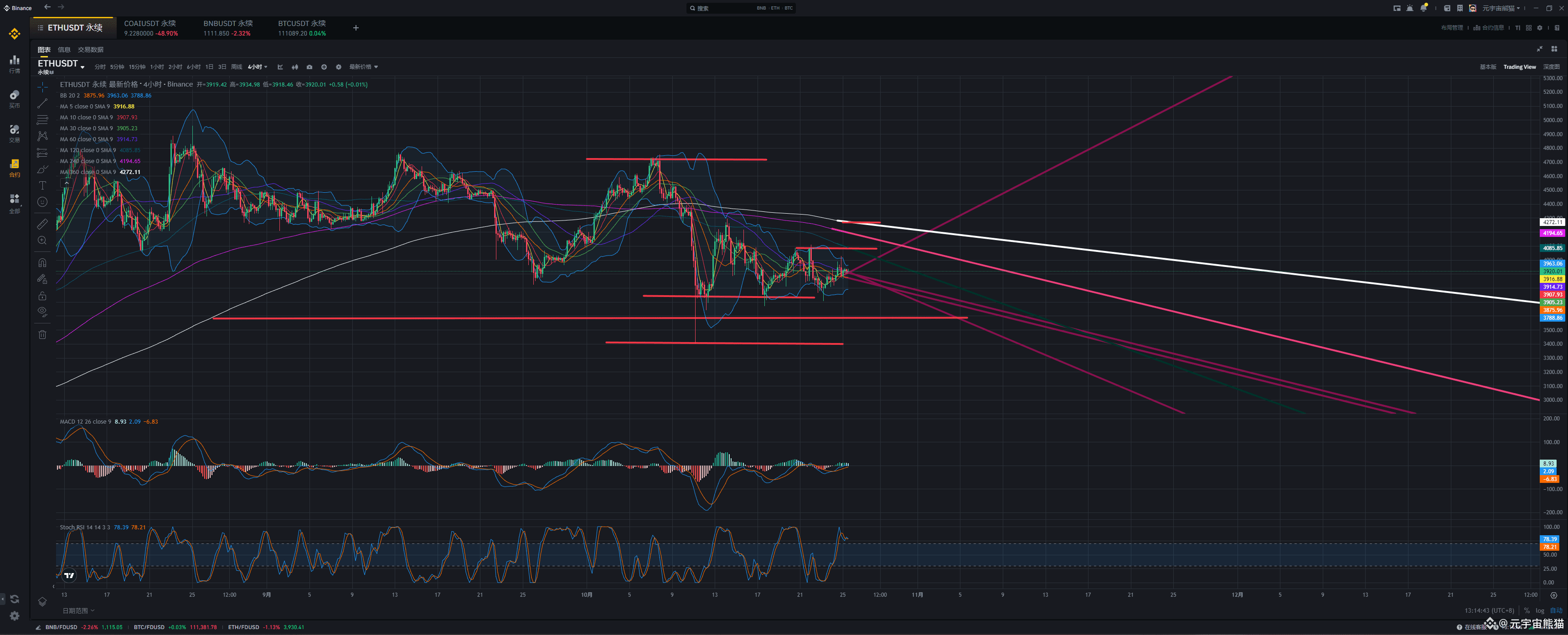Click the MA 360 legend value 4272.11
The image size is (1568, 635).
point(129,172)
